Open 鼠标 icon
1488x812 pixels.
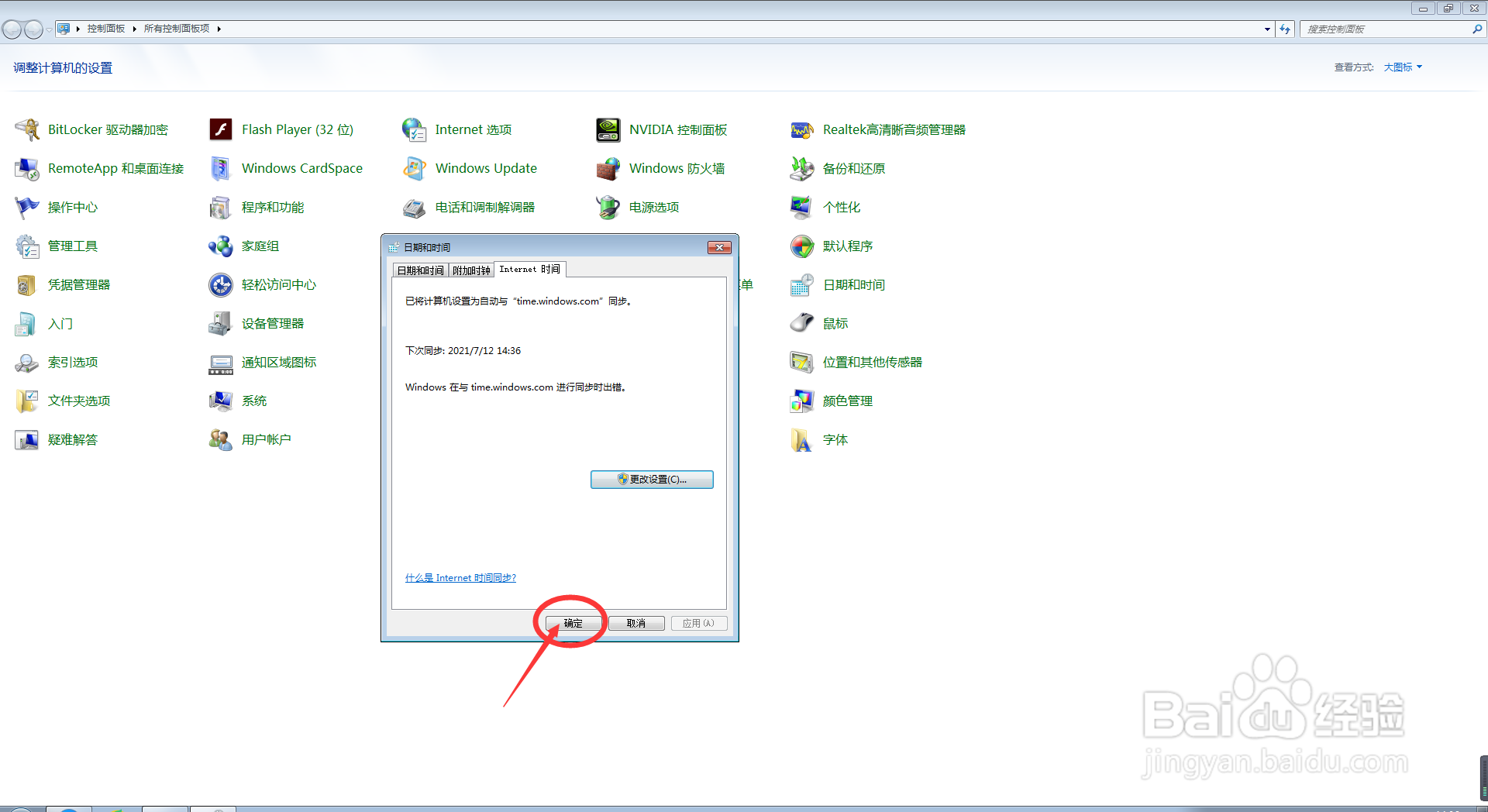[802, 323]
